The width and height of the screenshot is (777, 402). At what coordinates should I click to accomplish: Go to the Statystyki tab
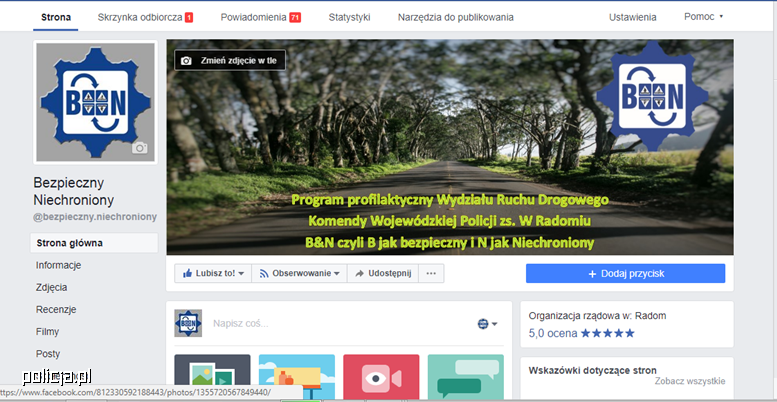point(349,17)
